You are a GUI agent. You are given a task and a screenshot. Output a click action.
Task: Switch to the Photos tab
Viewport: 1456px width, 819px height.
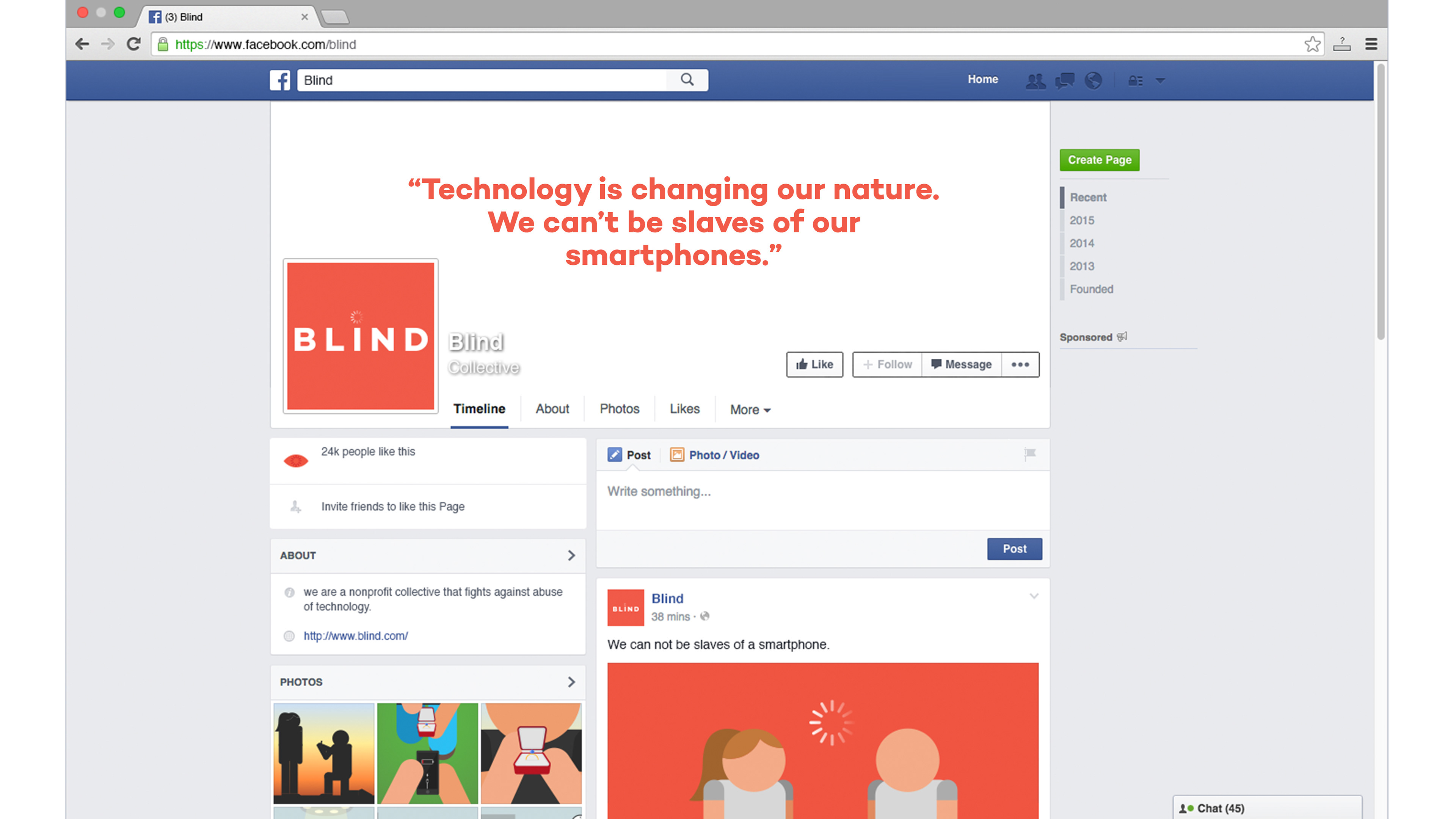[x=620, y=409]
